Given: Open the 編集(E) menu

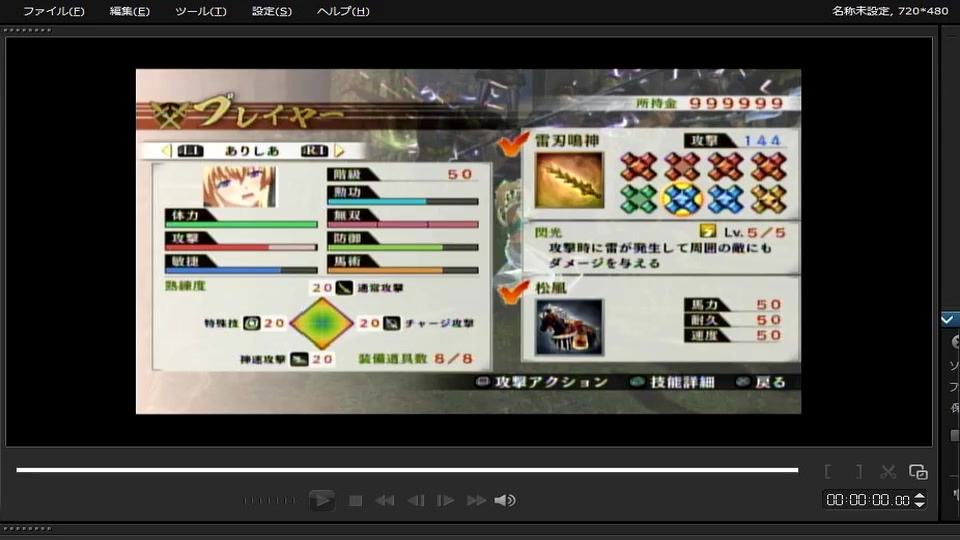Looking at the screenshot, I should click(x=130, y=11).
